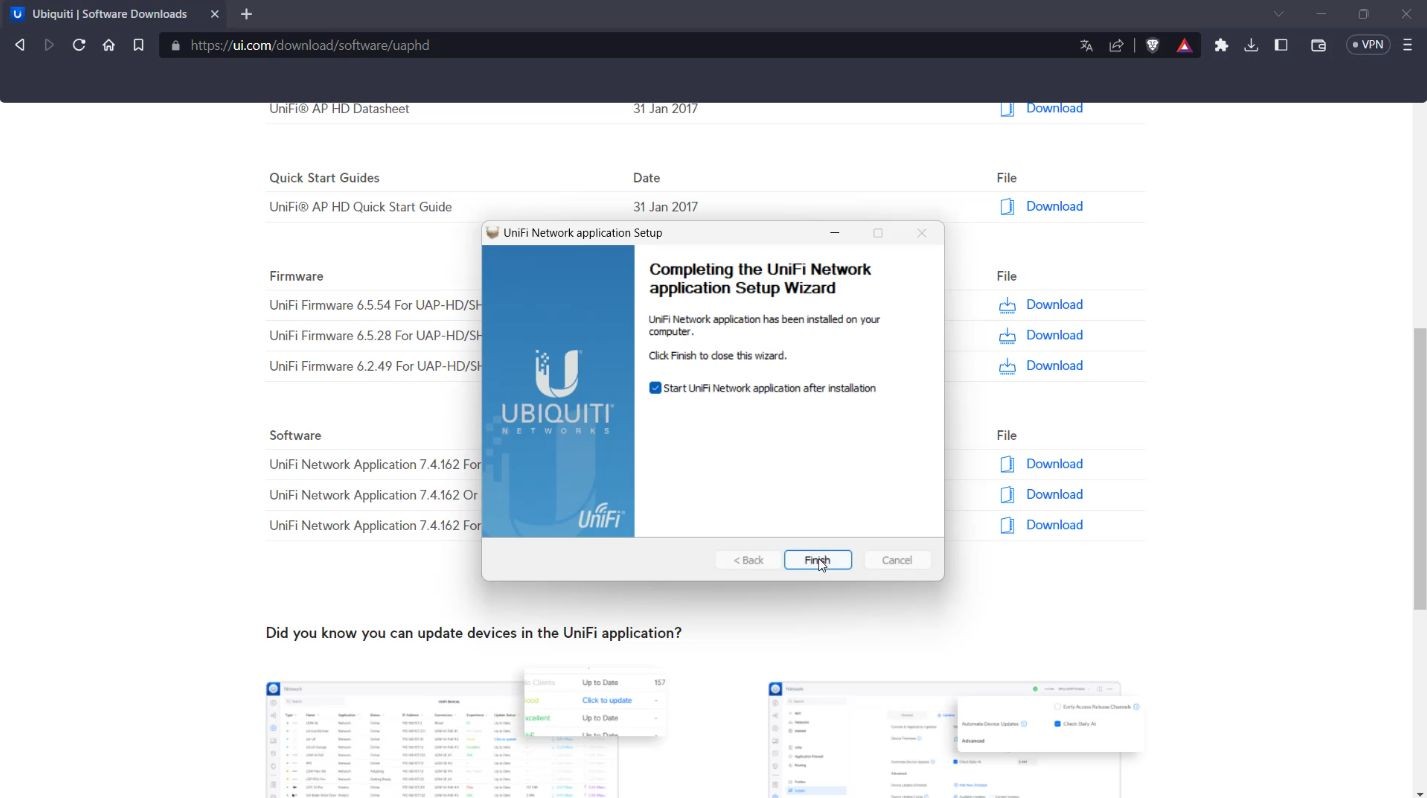Click the disabled Back button in wizard
This screenshot has height=798, width=1427.
[748, 560]
